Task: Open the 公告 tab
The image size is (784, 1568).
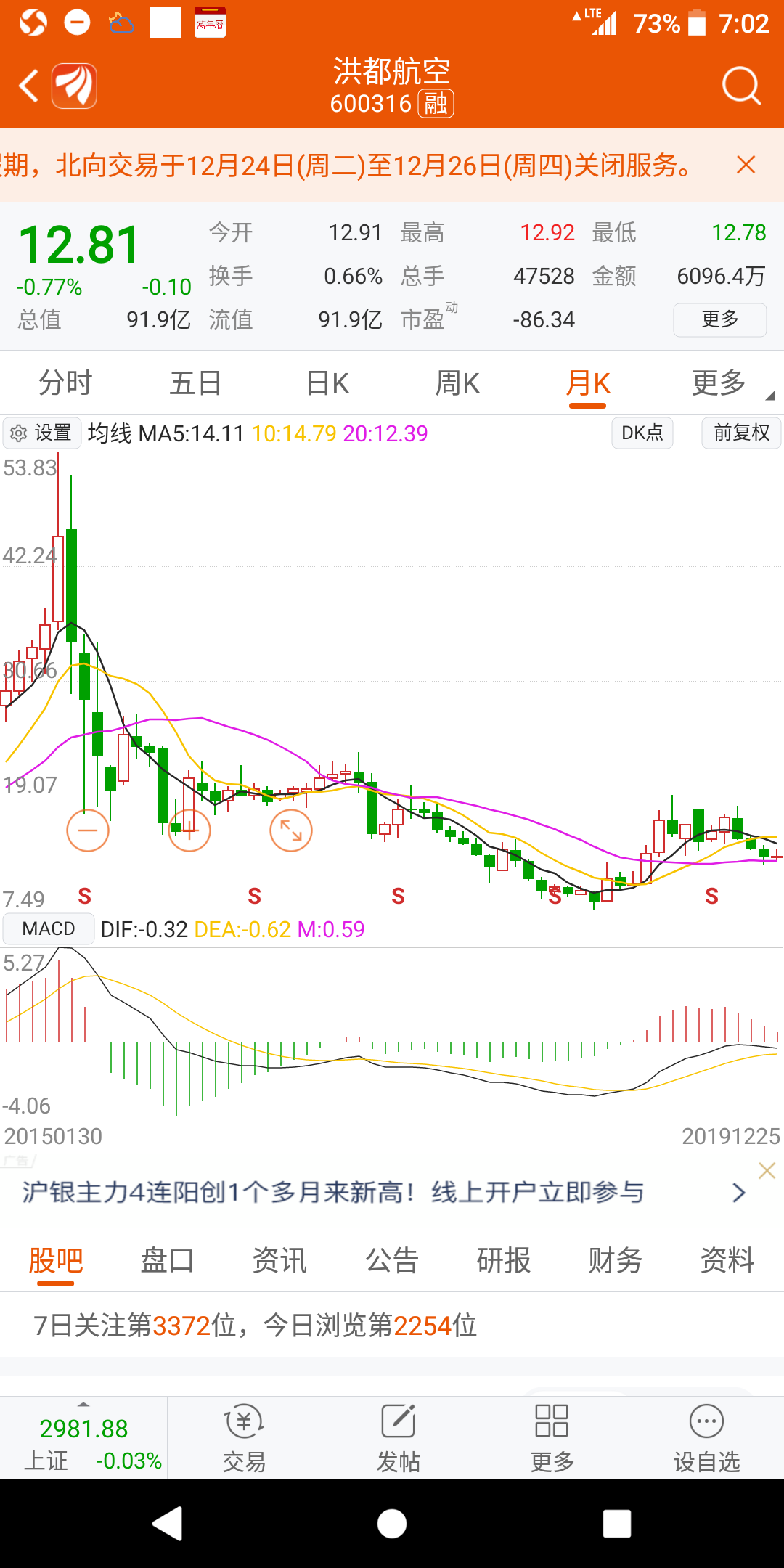Action: coord(392,1259)
